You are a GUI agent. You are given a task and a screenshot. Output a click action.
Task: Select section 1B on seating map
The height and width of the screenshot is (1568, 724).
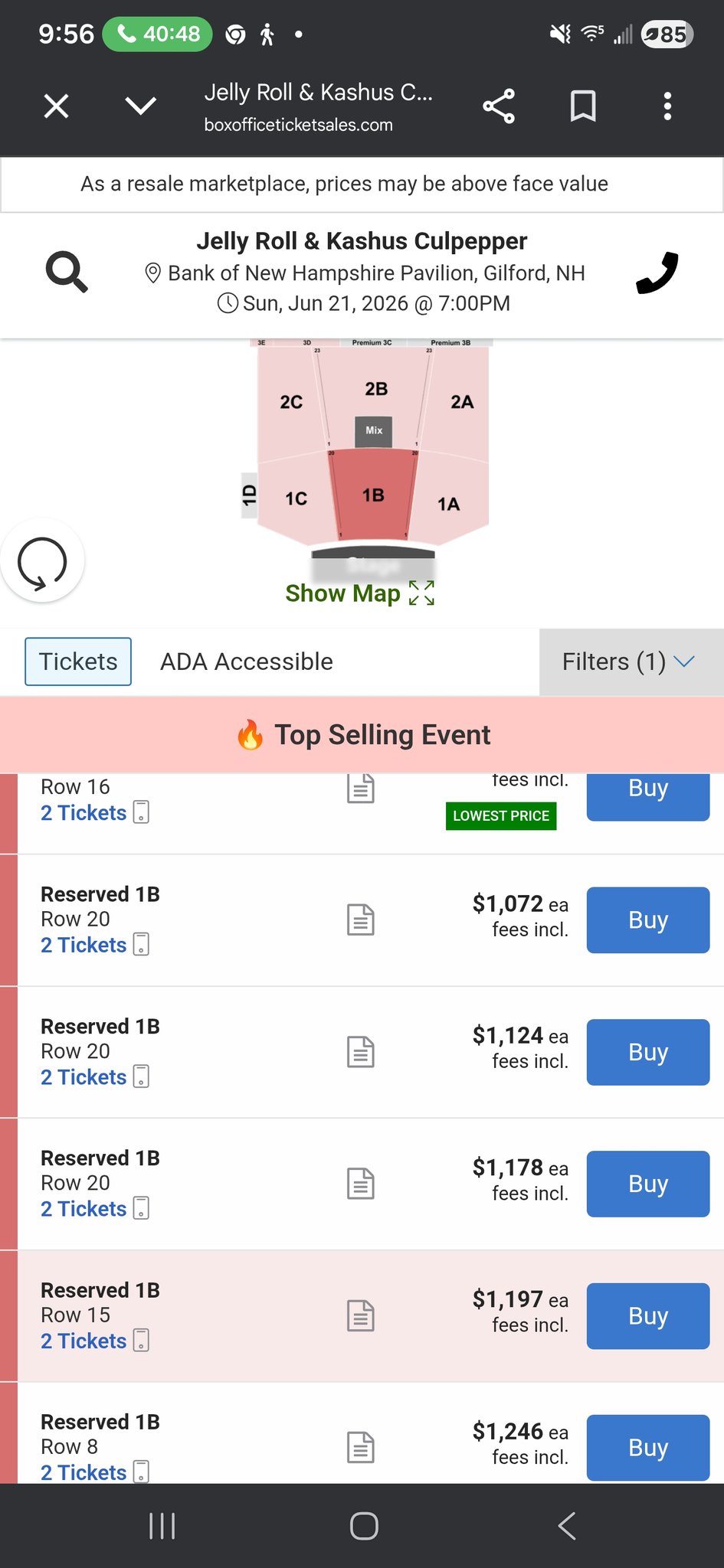click(x=373, y=495)
